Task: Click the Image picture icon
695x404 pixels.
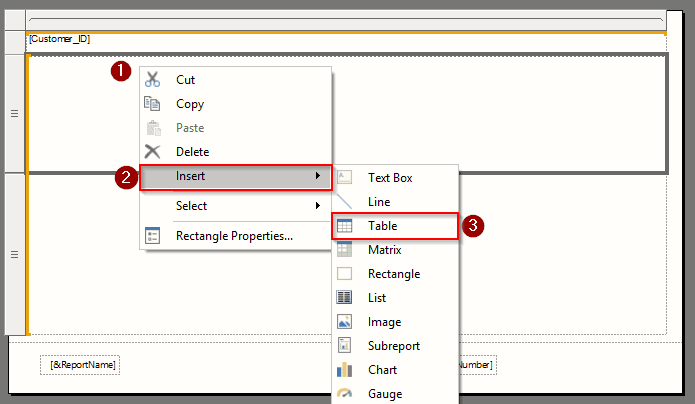Action: [344, 322]
